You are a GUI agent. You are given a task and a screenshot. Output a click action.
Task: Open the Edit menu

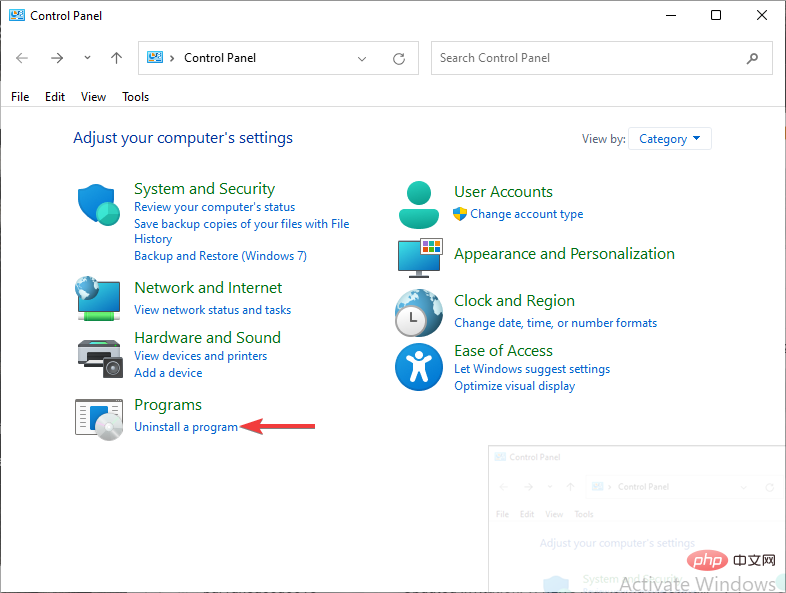(x=55, y=97)
